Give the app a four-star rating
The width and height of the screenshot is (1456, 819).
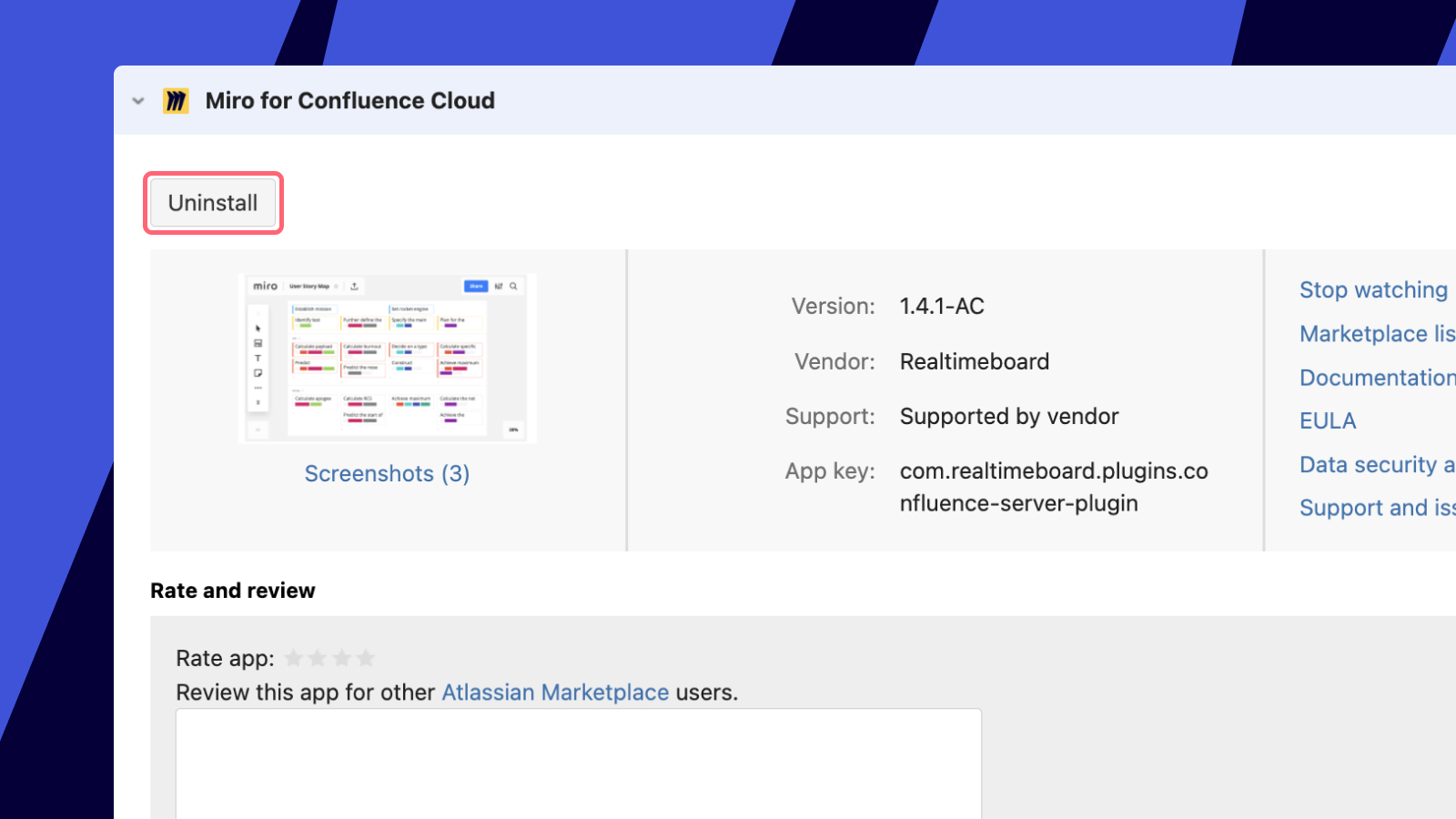pos(366,657)
